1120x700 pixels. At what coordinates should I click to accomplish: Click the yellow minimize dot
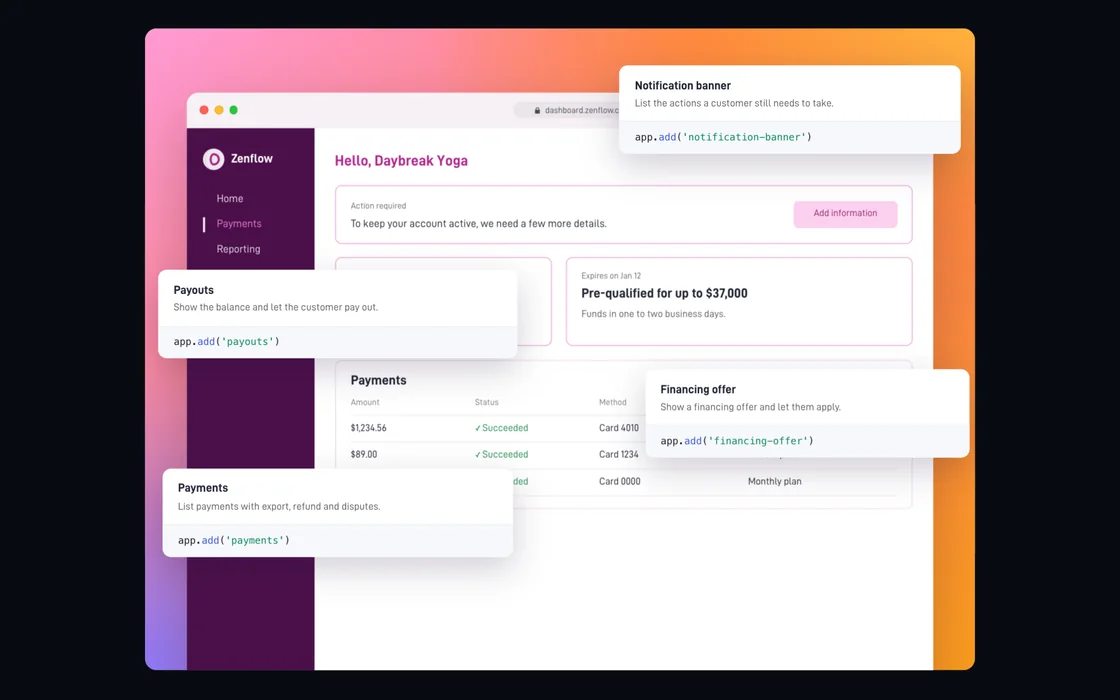(219, 110)
